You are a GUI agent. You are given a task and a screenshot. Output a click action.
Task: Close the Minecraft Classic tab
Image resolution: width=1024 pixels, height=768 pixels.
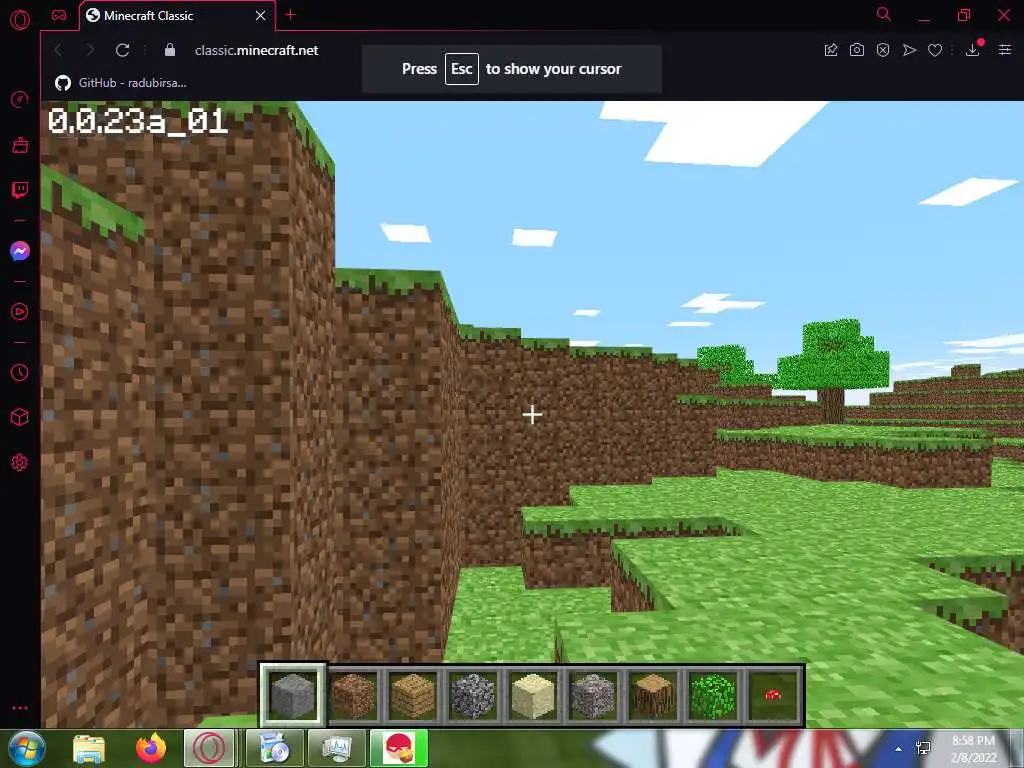click(x=261, y=16)
